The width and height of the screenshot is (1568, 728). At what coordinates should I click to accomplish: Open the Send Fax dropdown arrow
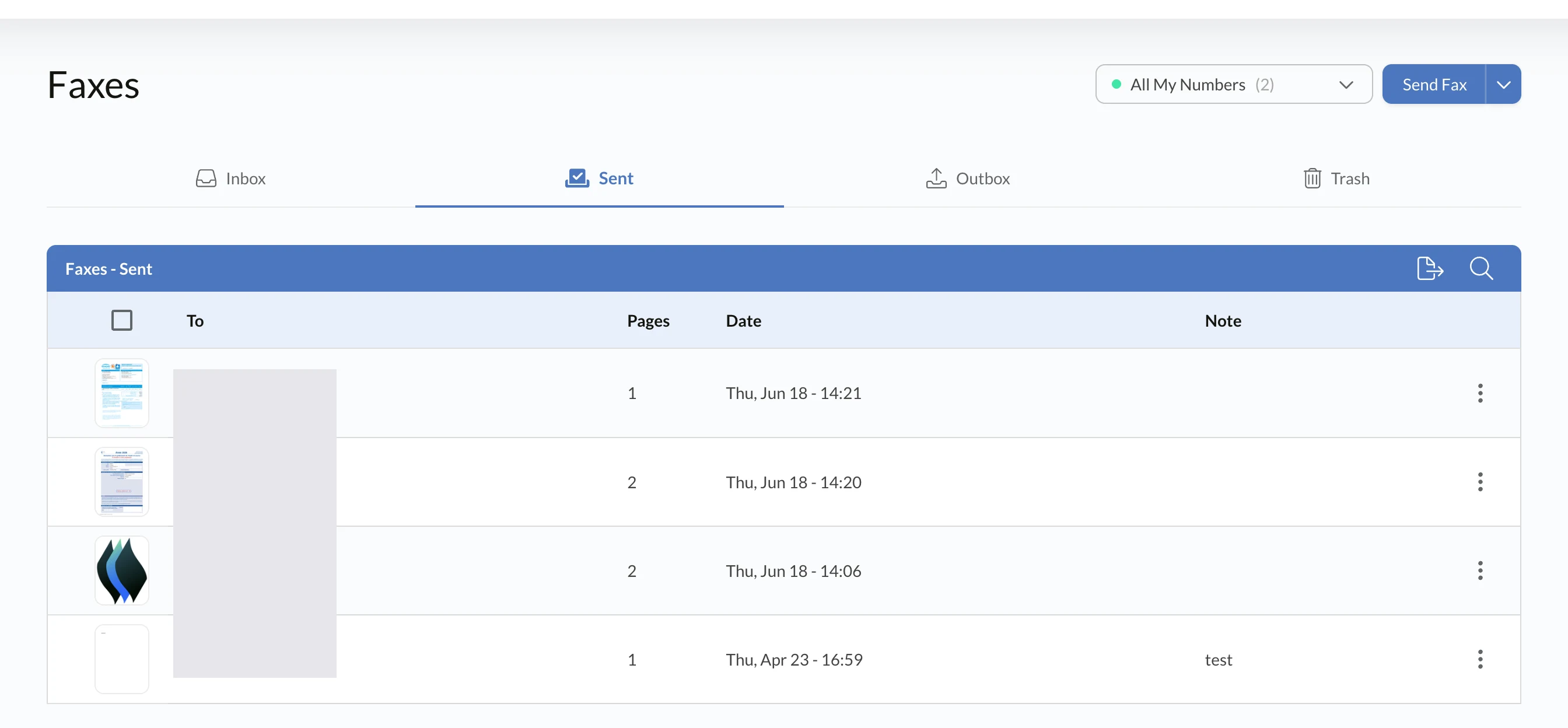click(1503, 84)
